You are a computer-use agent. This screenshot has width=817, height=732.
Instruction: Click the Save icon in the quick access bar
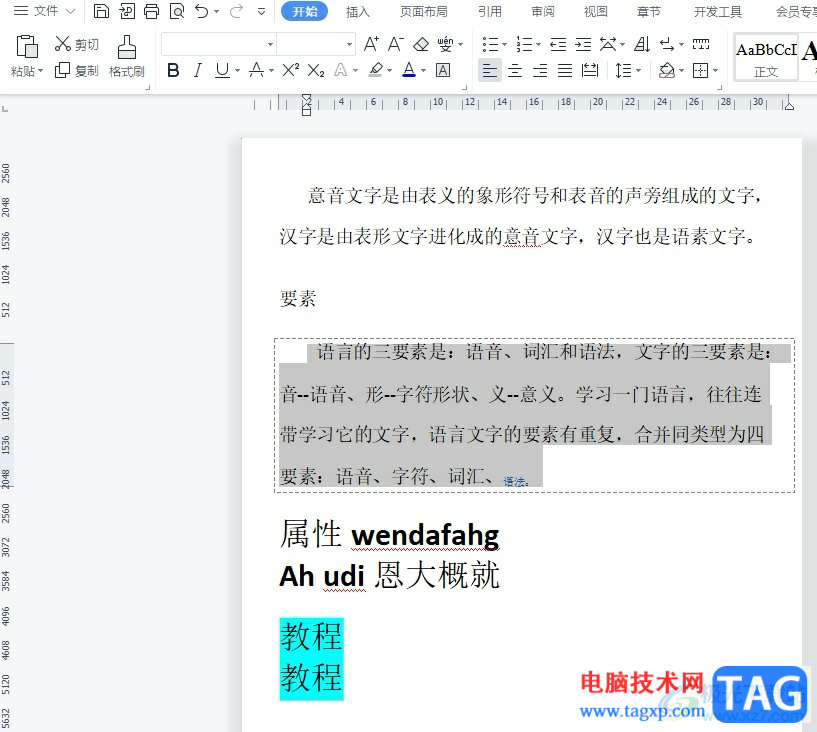click(101, 11)
